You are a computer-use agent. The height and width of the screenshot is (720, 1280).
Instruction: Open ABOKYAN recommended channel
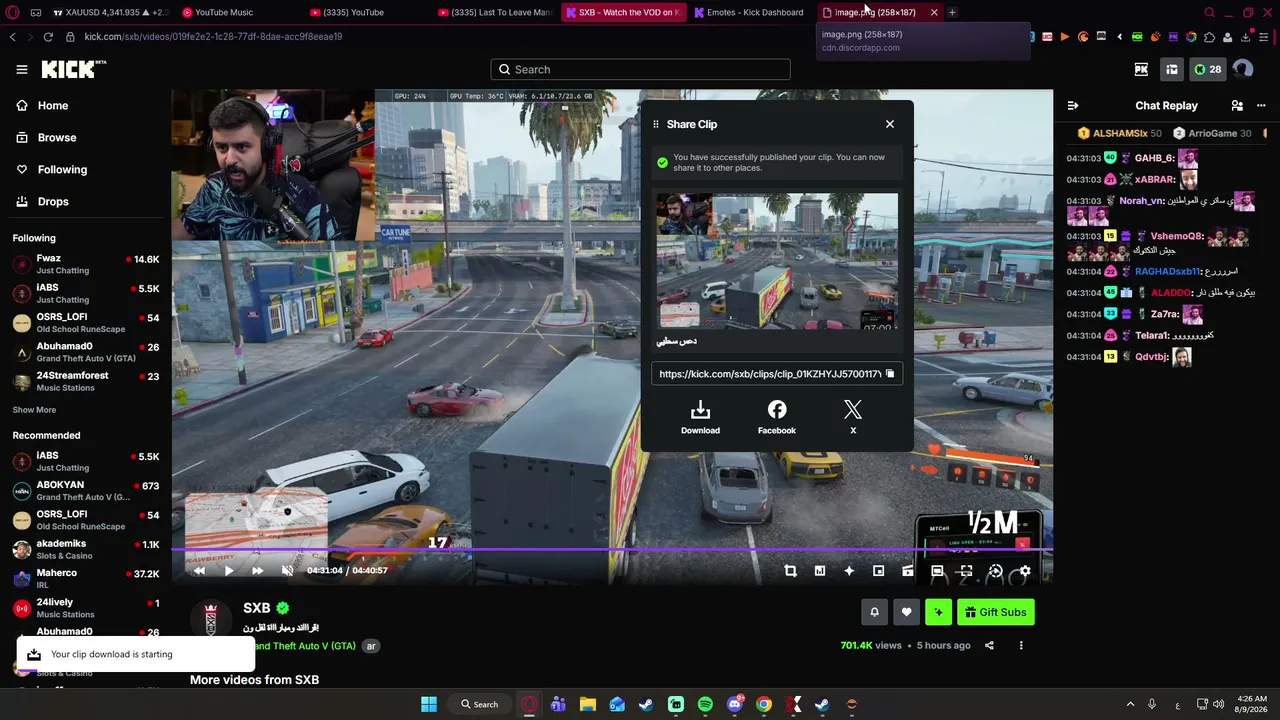[x=85, y=490]
